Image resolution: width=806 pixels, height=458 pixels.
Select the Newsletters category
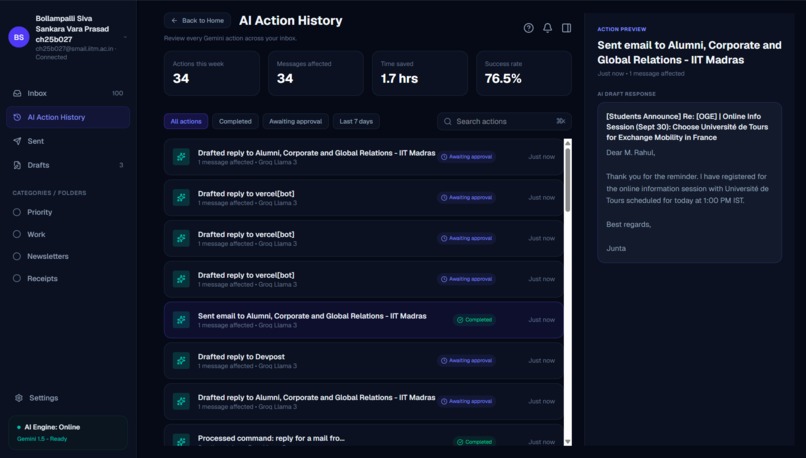(x=68, y=256)
